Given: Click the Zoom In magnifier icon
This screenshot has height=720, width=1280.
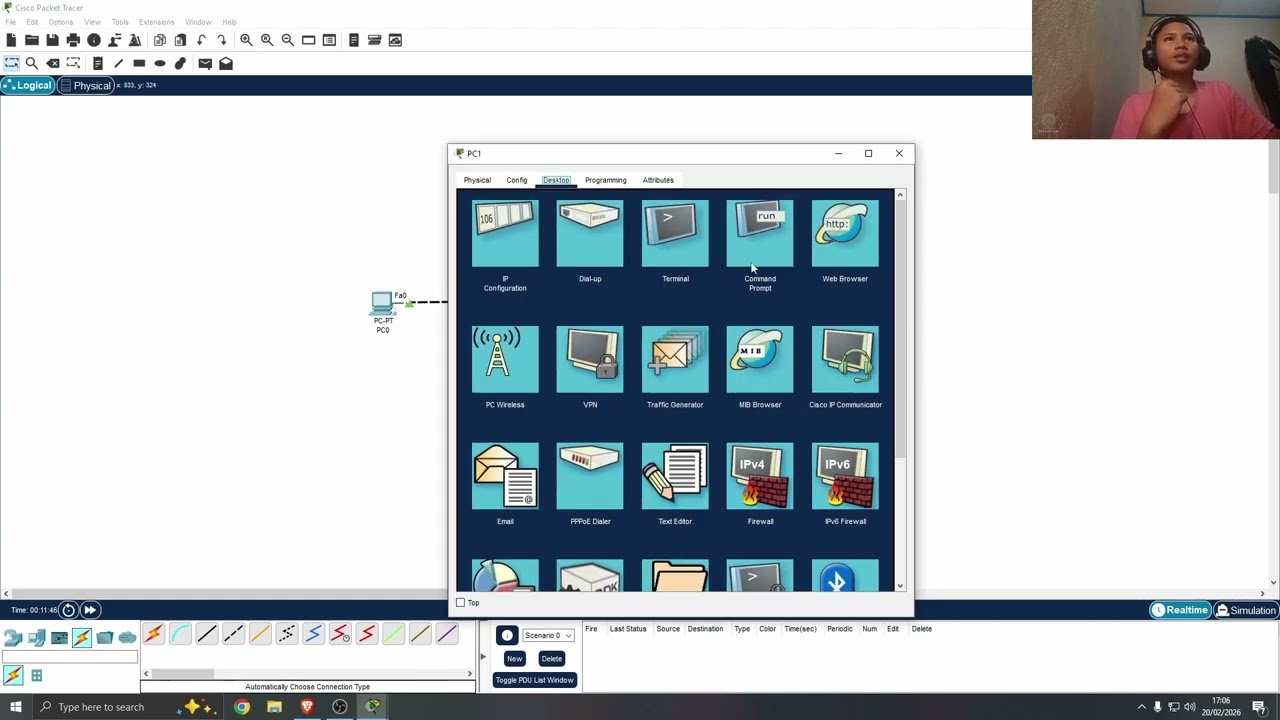Looking at the screenshot, I should [x=246, y=40].
